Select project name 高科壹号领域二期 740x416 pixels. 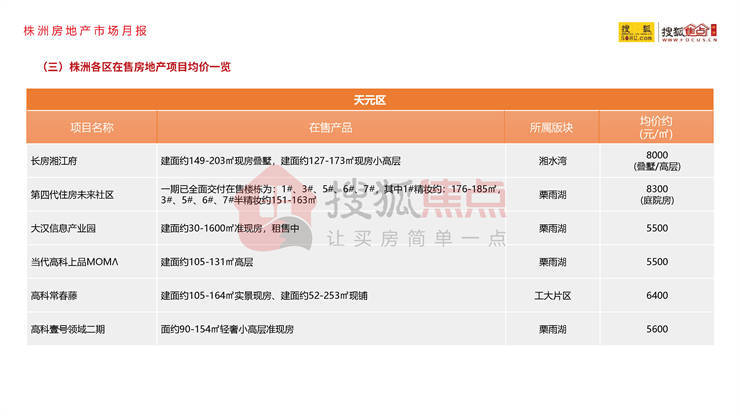68,329
